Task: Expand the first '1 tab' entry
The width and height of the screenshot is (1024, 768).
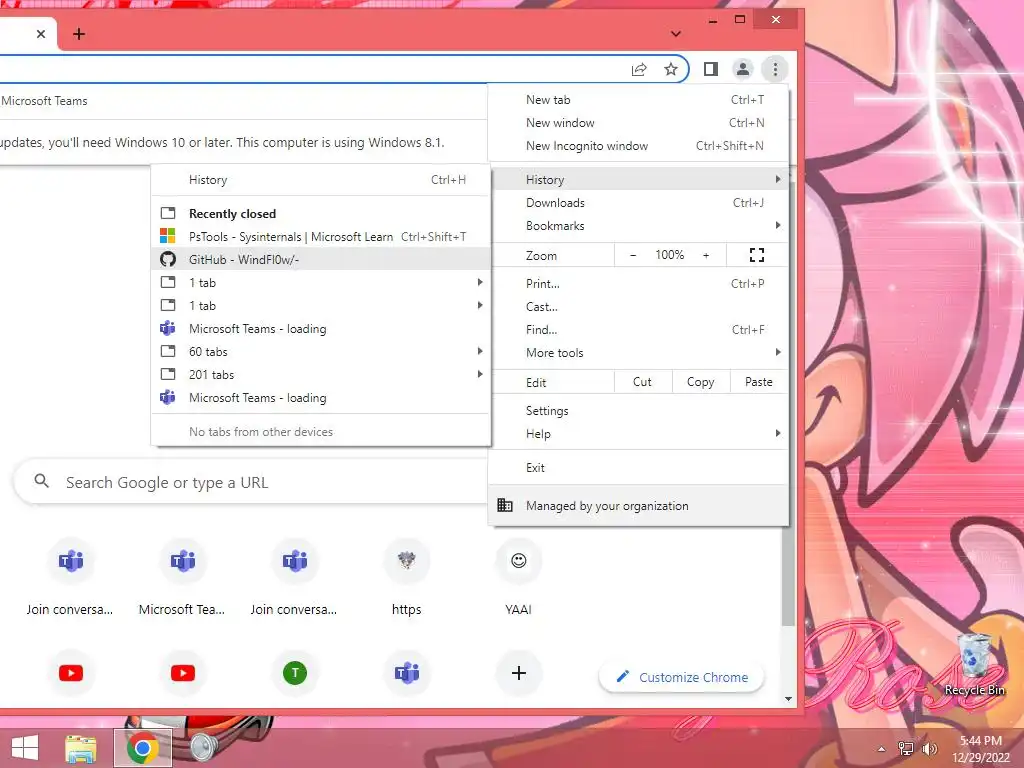Action: point(321,282)
